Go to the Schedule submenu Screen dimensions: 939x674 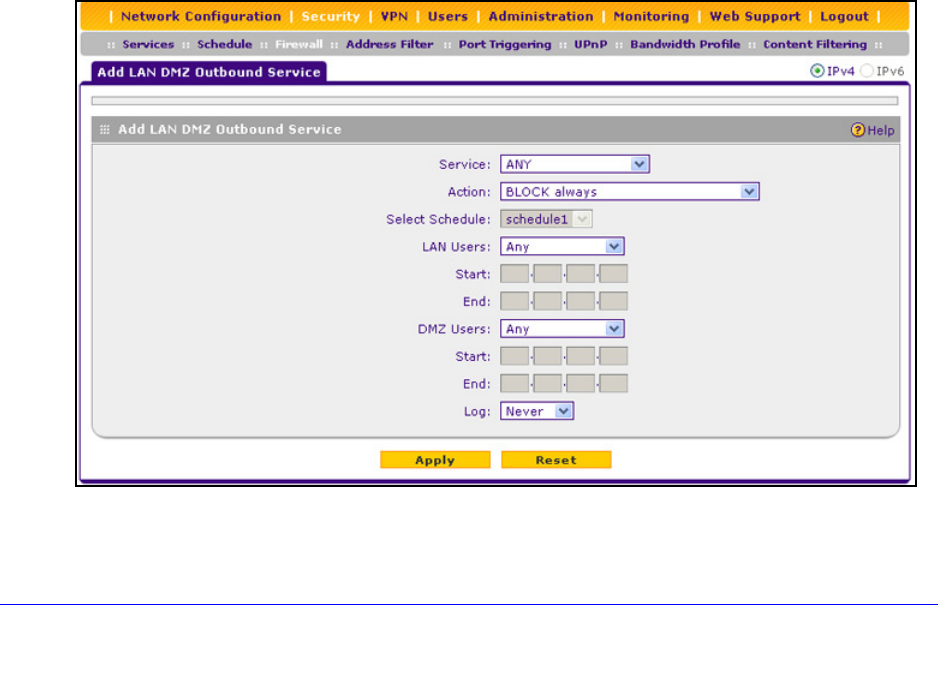tap(225, 44)
